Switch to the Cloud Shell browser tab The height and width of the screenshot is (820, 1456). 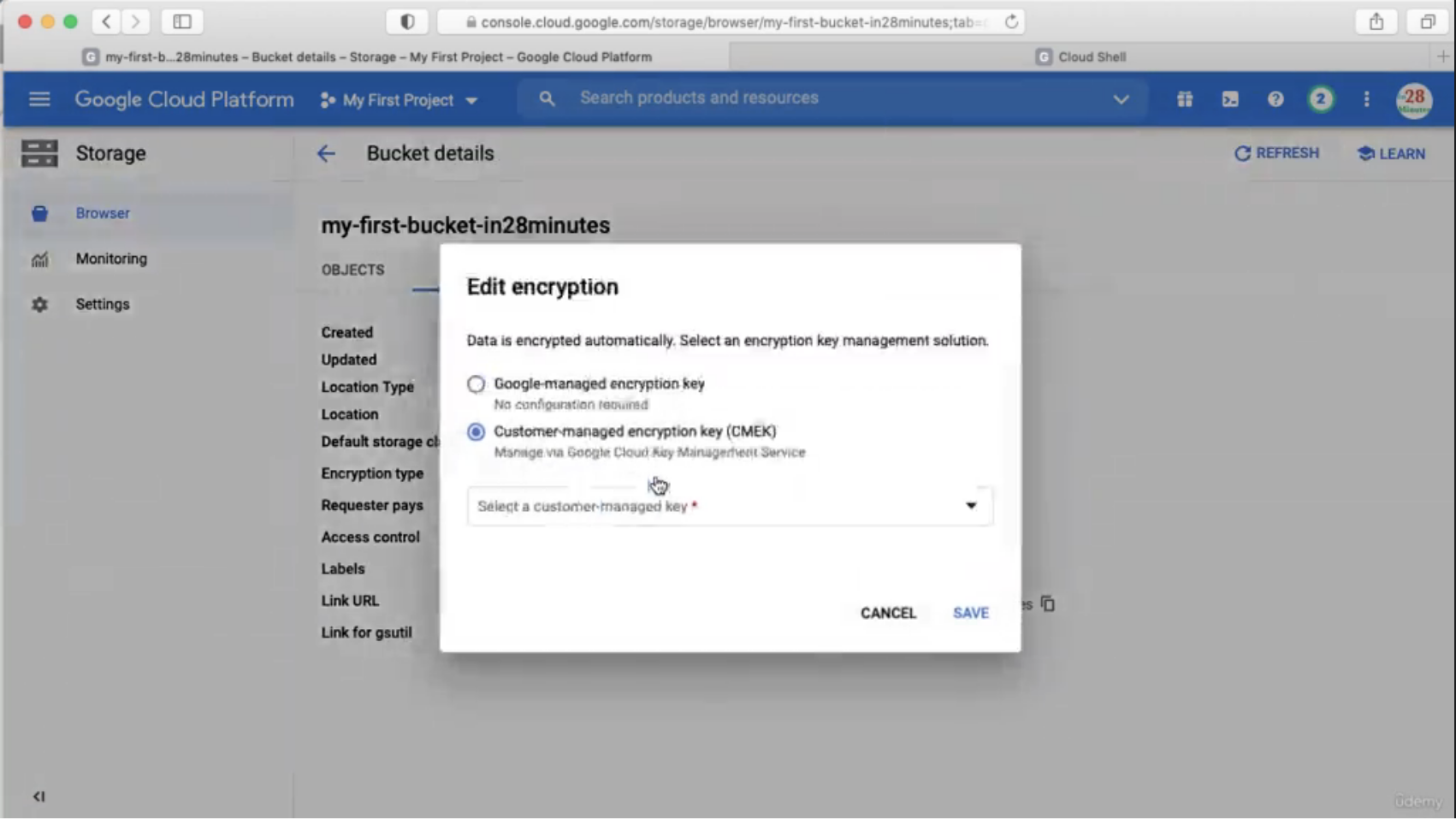(1080, 56)
